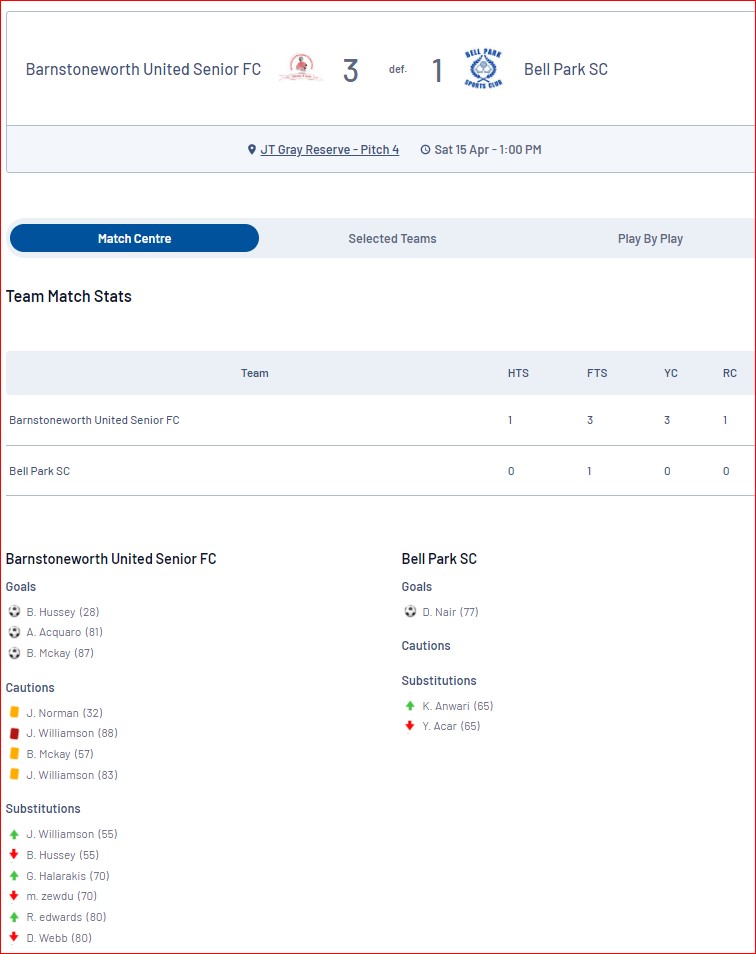Switch to the Selected Teams tab
756x954 pixels.
pos(392,238)
